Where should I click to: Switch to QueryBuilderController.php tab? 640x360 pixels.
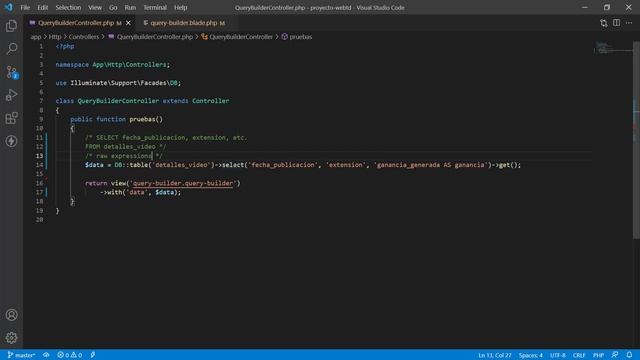[76, 23]
